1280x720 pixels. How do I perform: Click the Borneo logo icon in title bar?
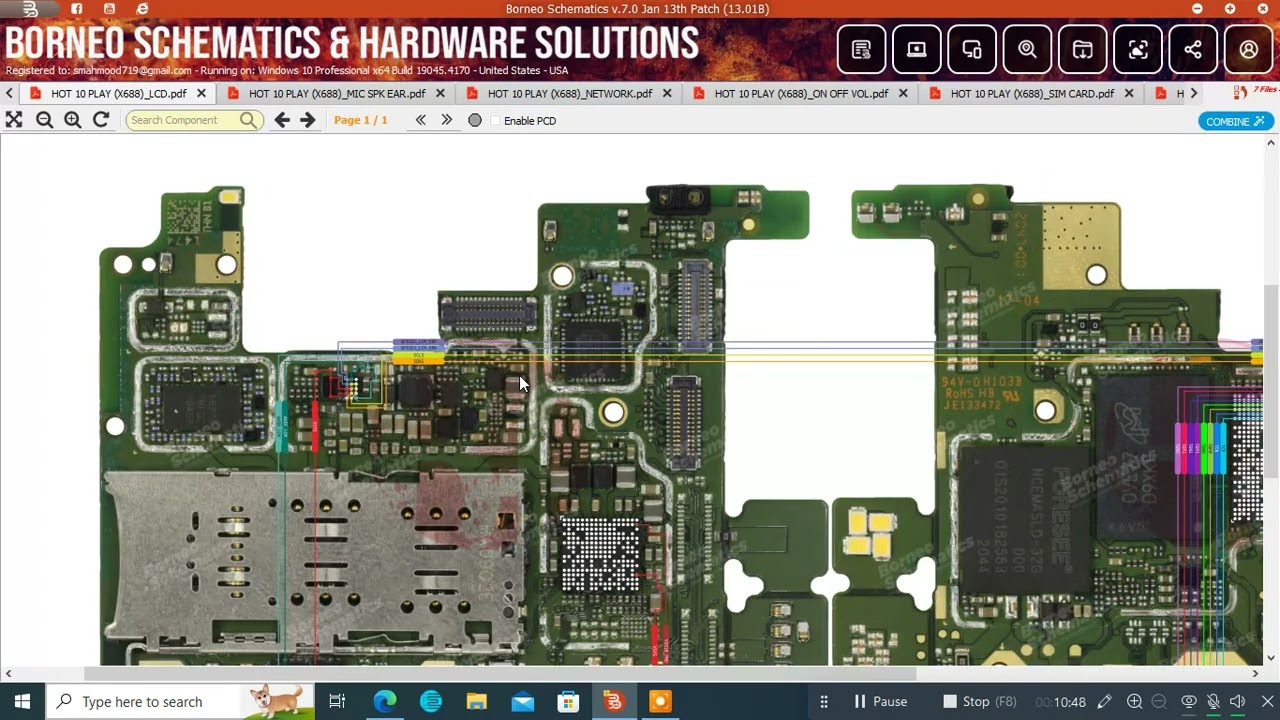pyautogui.click(x=30, y=9)
